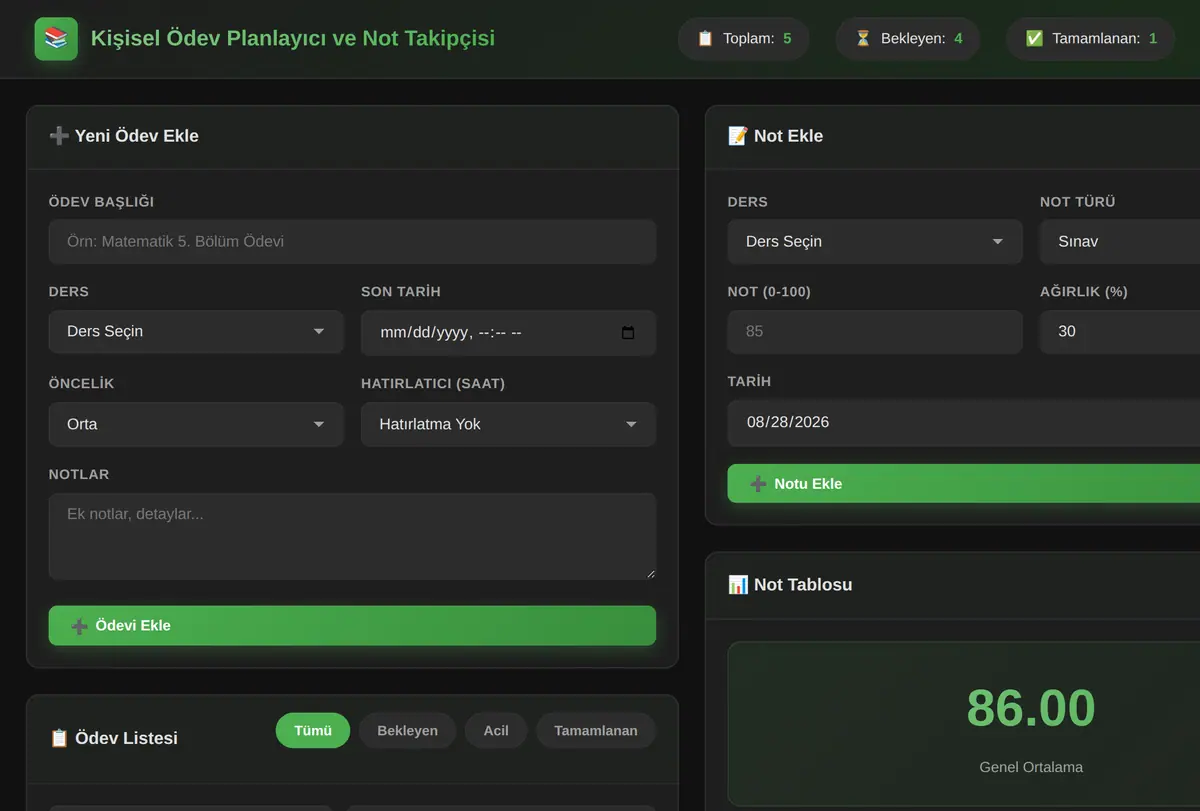Click the Toplam: 5 counter
The image size is (1200, 811).
point(744,39)
